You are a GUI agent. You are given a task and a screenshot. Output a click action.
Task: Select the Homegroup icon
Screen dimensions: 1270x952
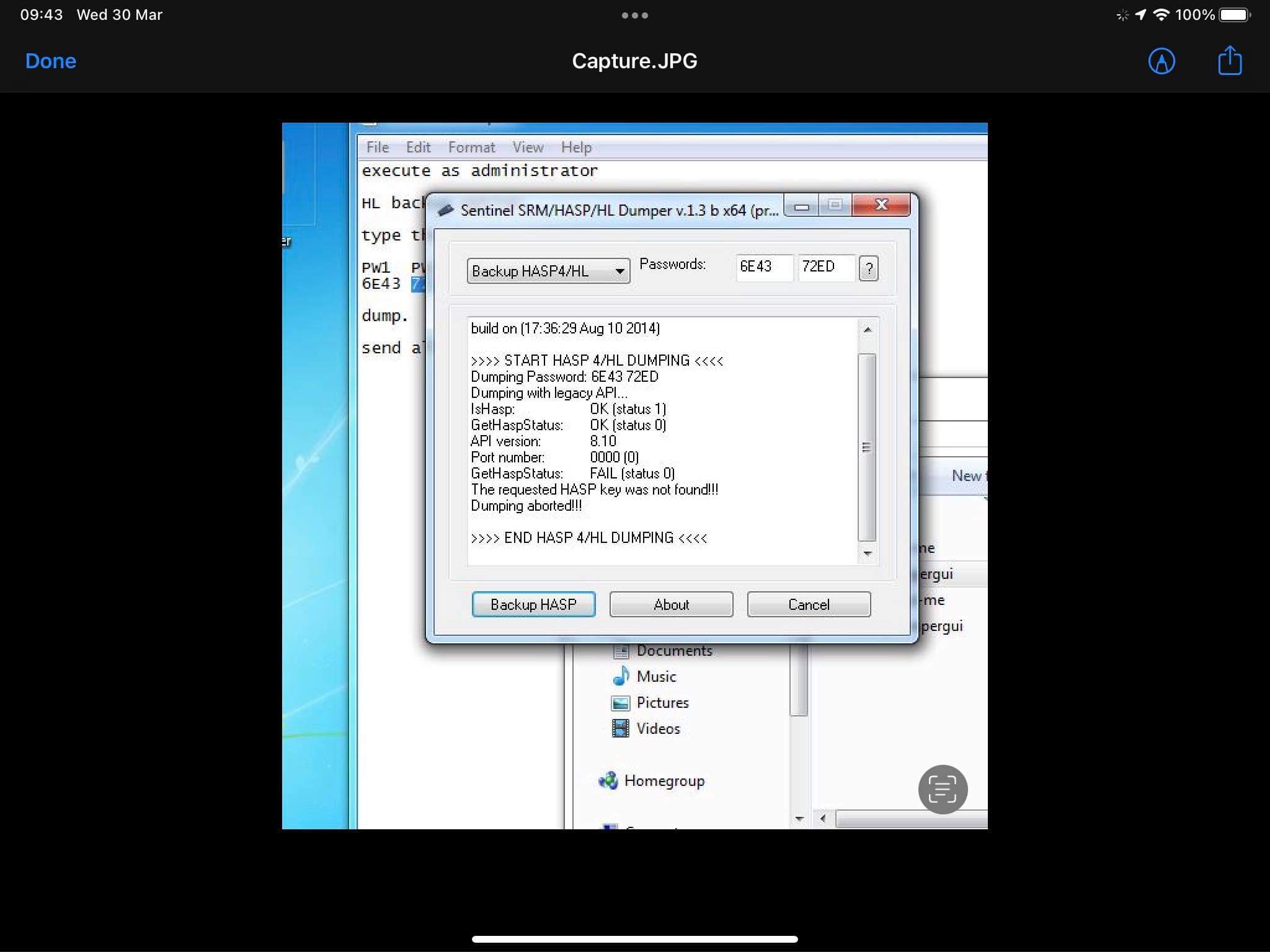point(608,781)
